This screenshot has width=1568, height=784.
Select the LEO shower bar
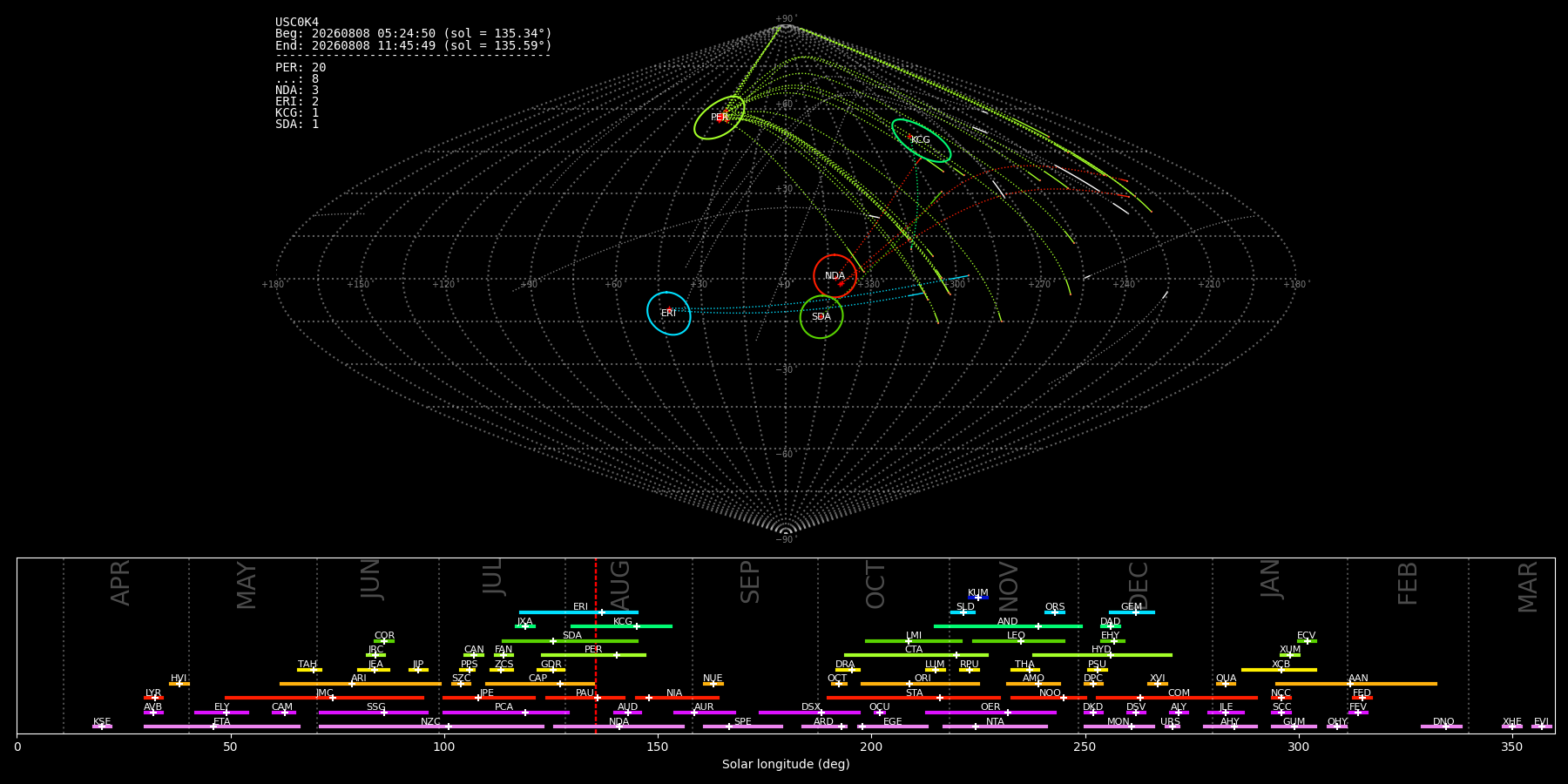[1018, 641]
